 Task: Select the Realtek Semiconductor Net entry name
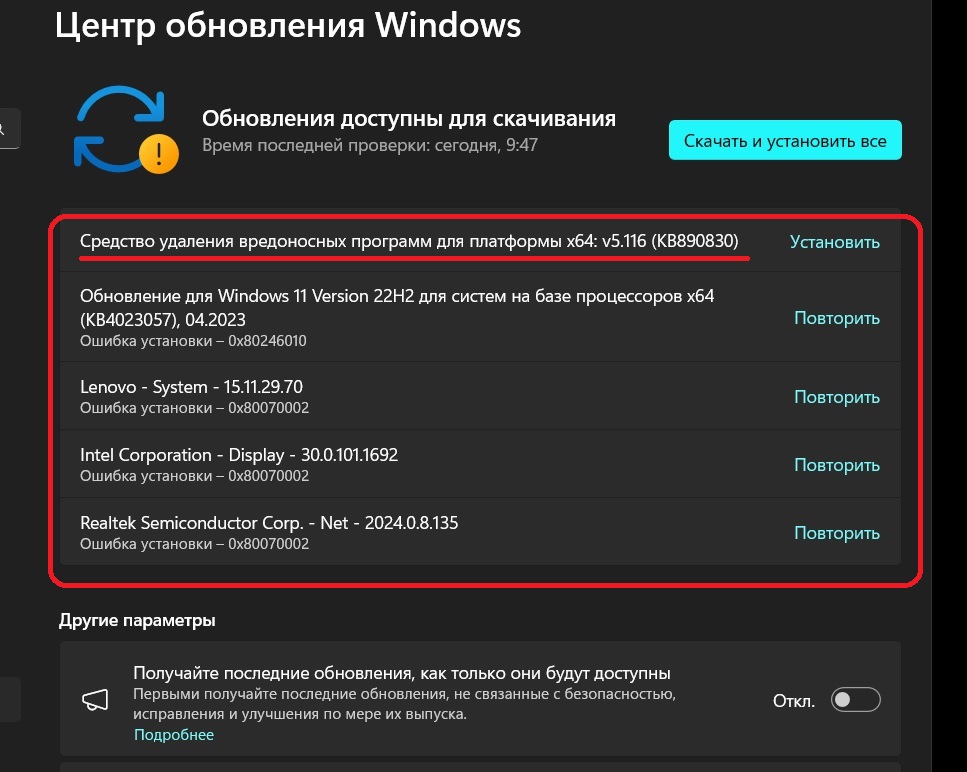(269, 523)
